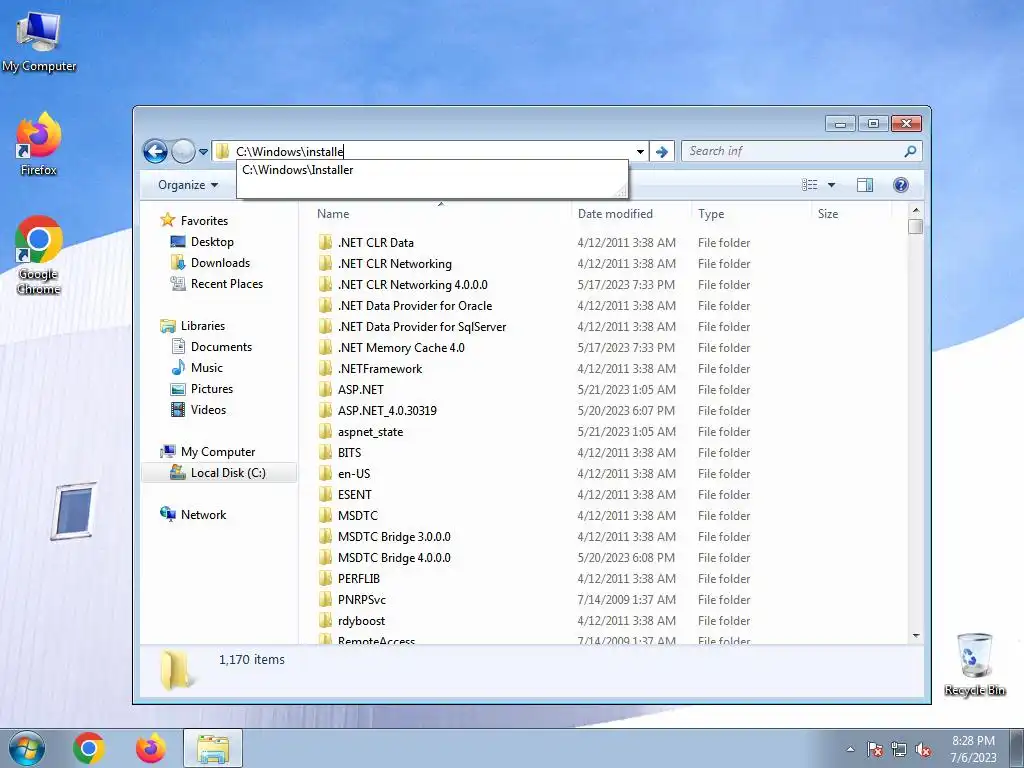1024x768 pixels.
Task: Open the Windows Start button
Action: coord(26,748)
